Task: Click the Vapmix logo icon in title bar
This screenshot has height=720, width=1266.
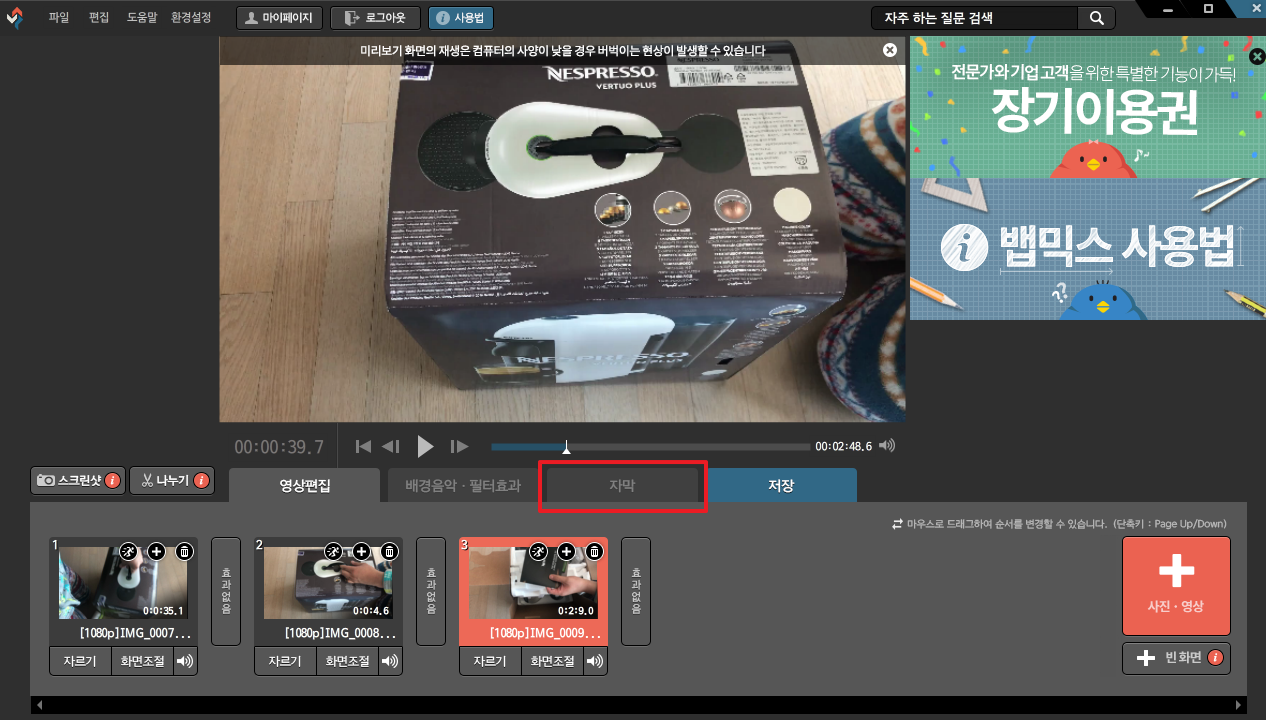Action: tap(15, 17)
